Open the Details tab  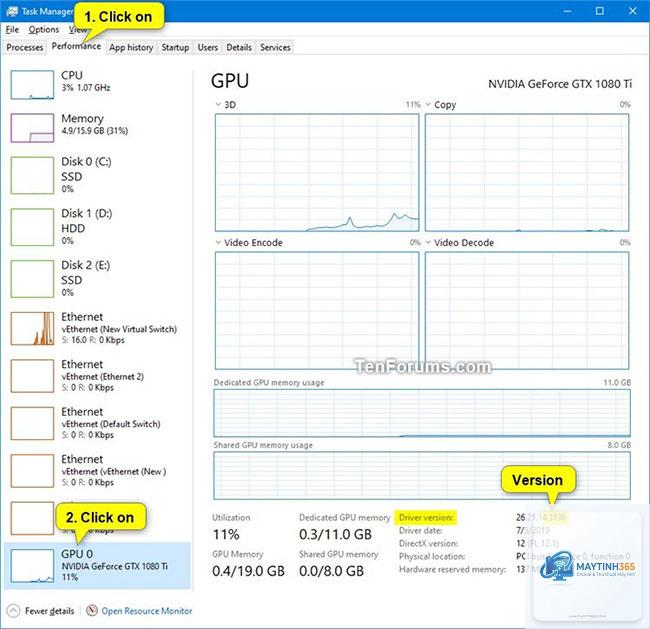point(239,48)
